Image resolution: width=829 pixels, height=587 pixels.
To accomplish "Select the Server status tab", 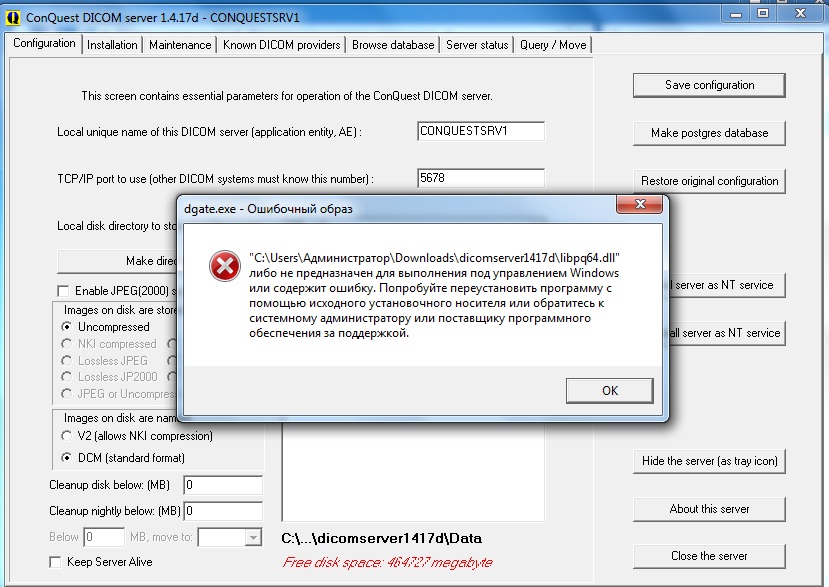I will click(x=477, y=45).
